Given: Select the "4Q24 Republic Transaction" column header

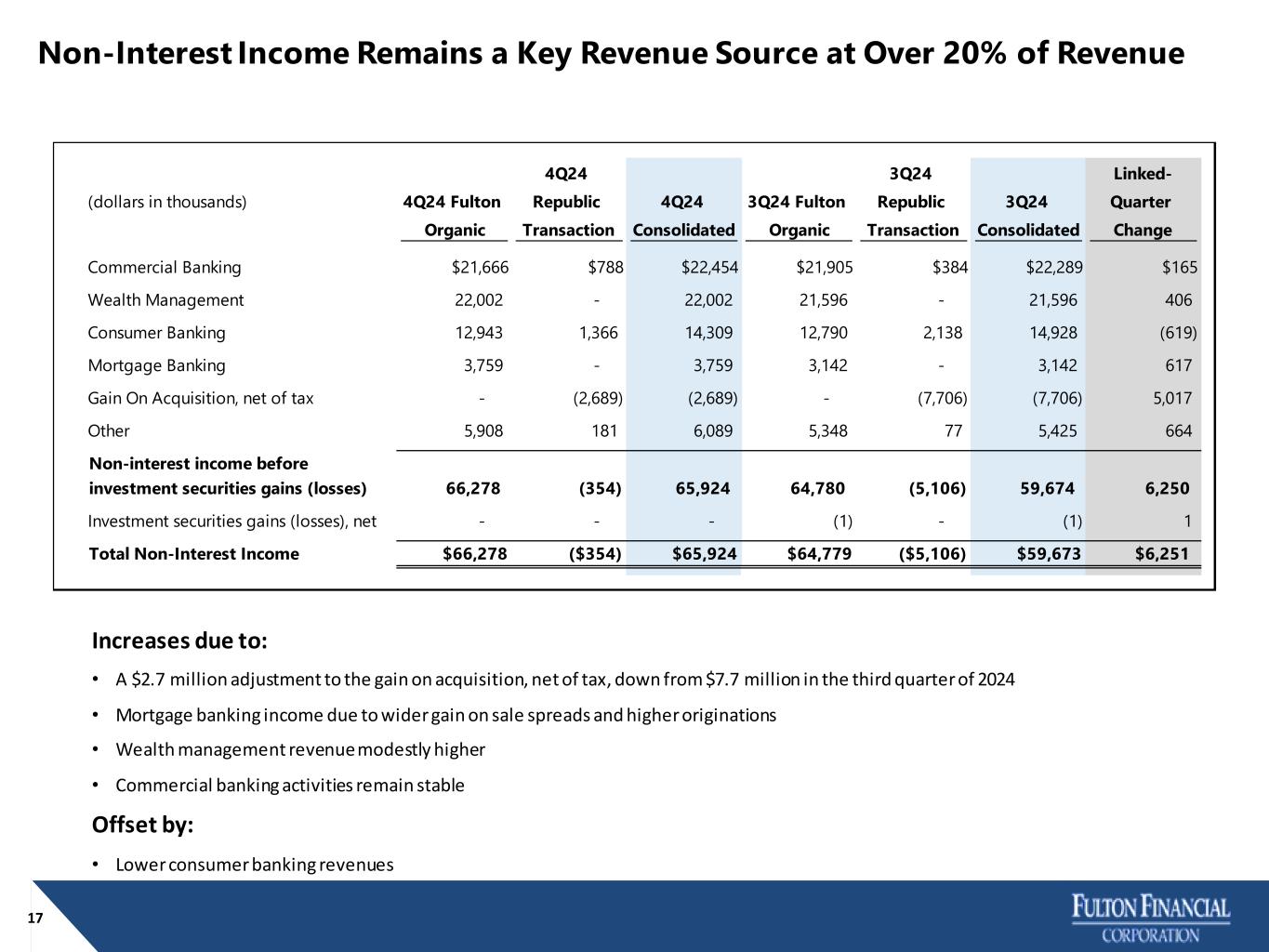Looking at the screenshot, I should click(566, 202).
